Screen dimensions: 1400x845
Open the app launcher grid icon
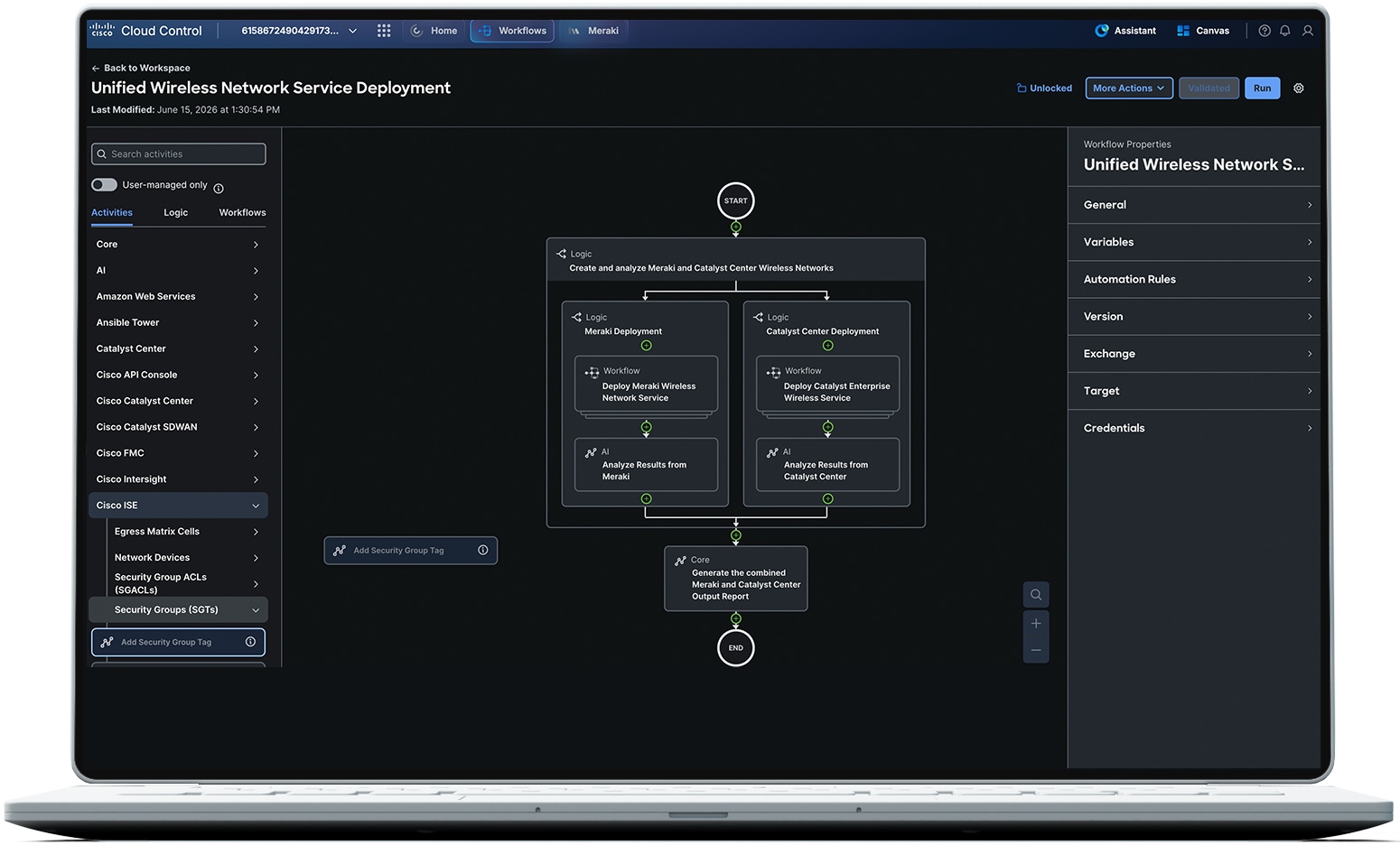384,31
